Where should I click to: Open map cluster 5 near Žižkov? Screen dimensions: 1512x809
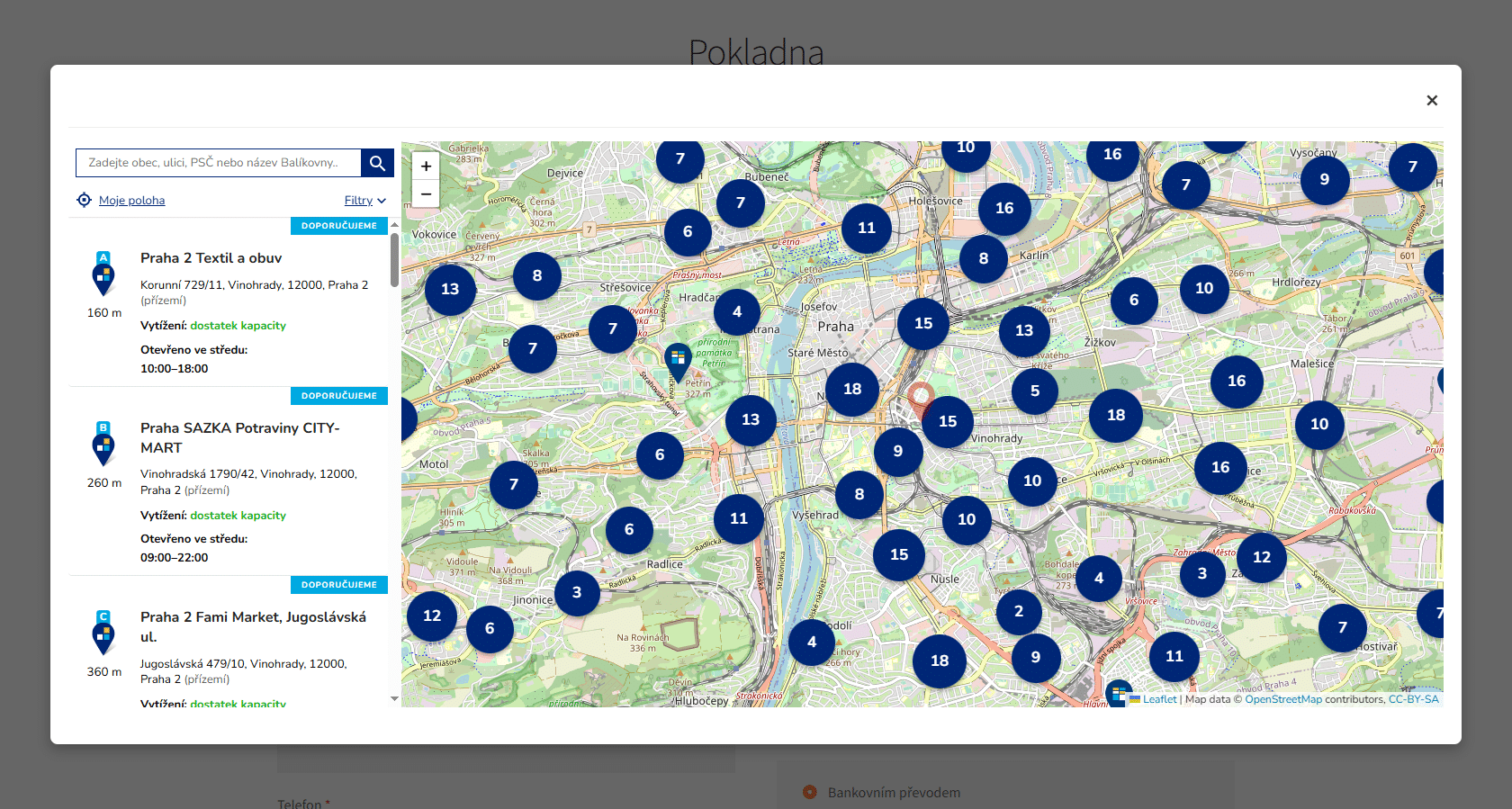point(1035,391)
